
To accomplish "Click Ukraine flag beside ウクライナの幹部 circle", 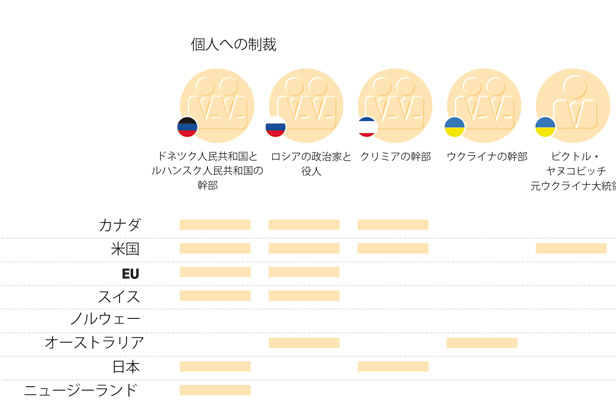I will pyautogui.click(x=455, y=127).
